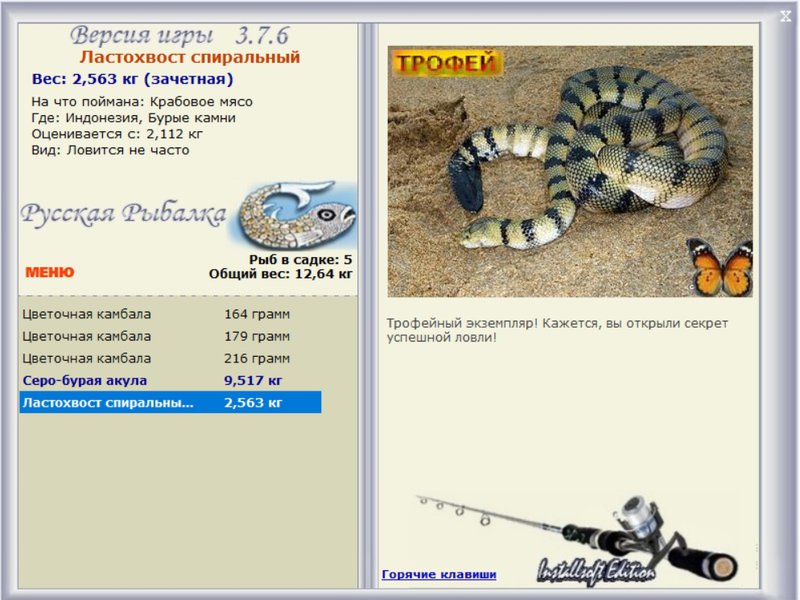This screenshot has height=600, width=800.
Task: Select the Цветочная камбала 164 грамм row
Action: point(170,314)
